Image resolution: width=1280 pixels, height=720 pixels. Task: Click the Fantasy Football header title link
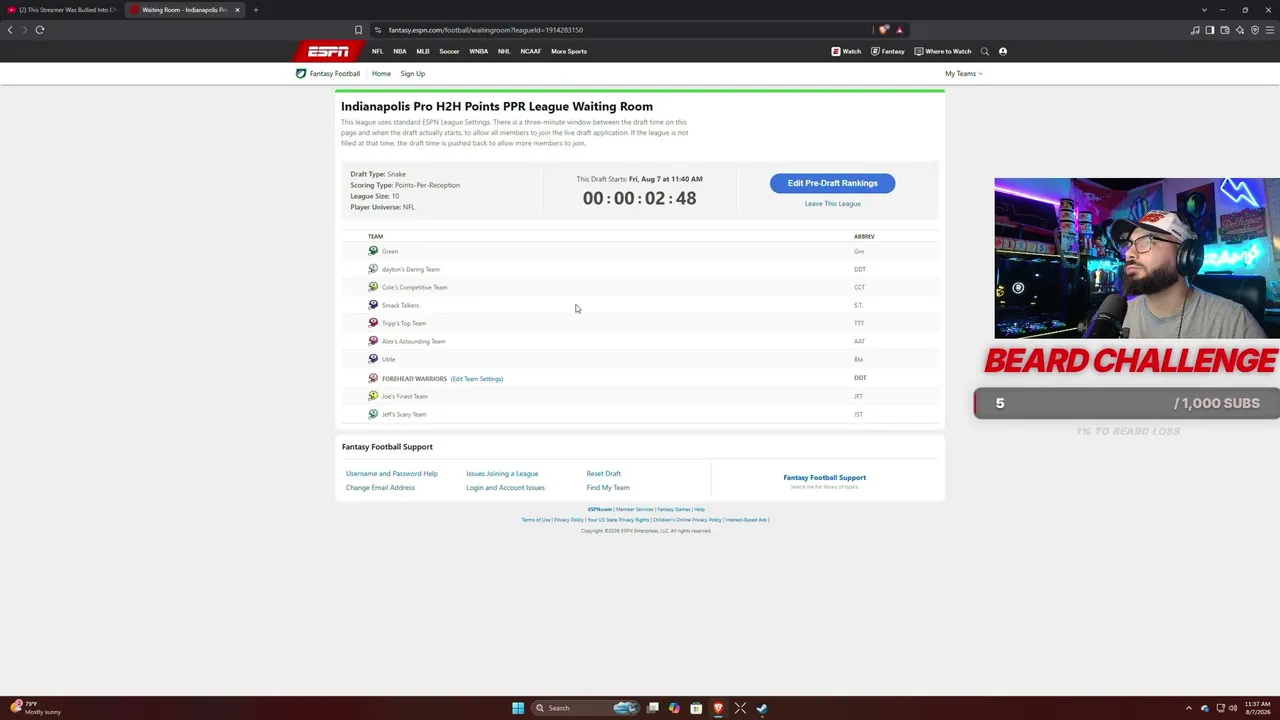pos(334,74)
